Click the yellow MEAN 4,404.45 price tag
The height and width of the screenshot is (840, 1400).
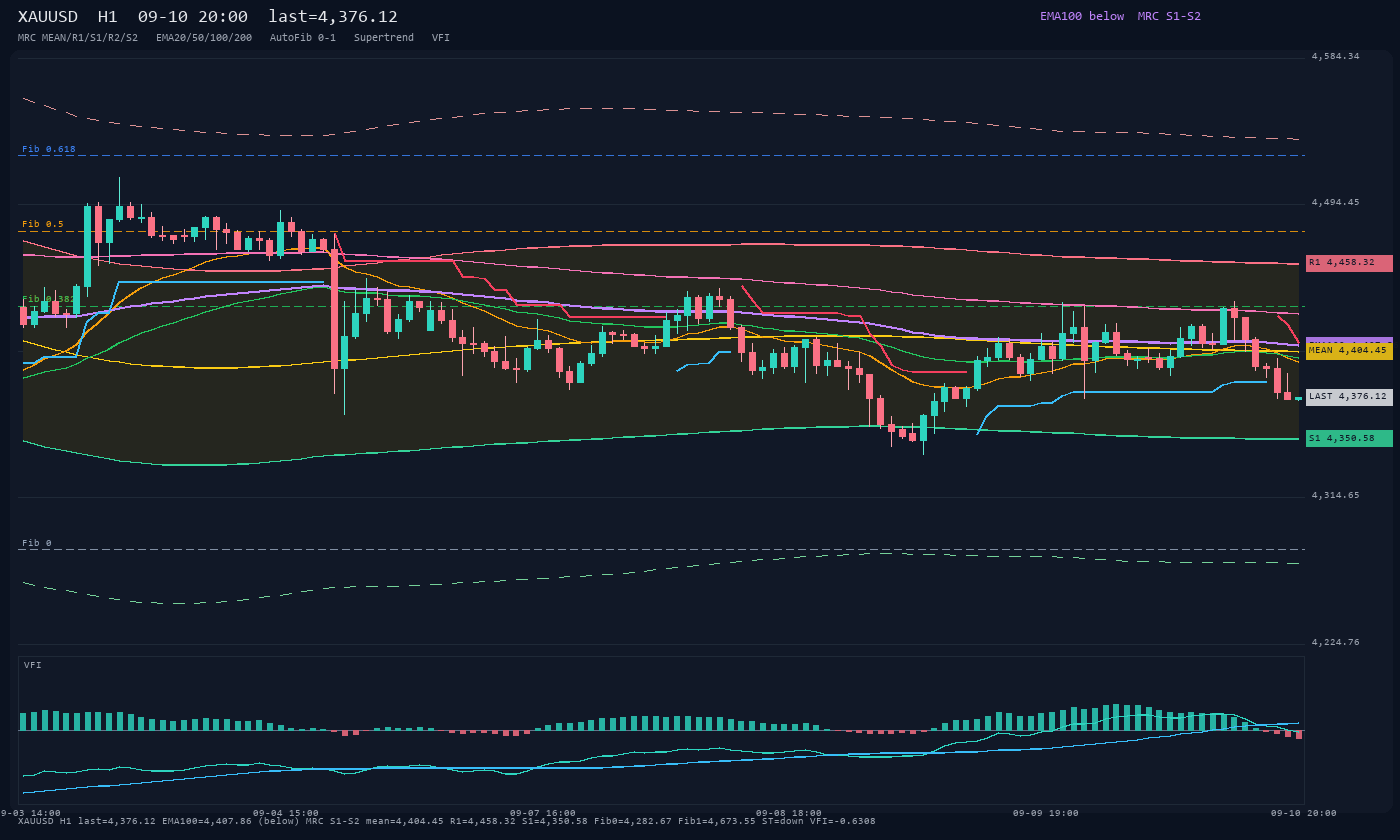tap(1349, 351)
